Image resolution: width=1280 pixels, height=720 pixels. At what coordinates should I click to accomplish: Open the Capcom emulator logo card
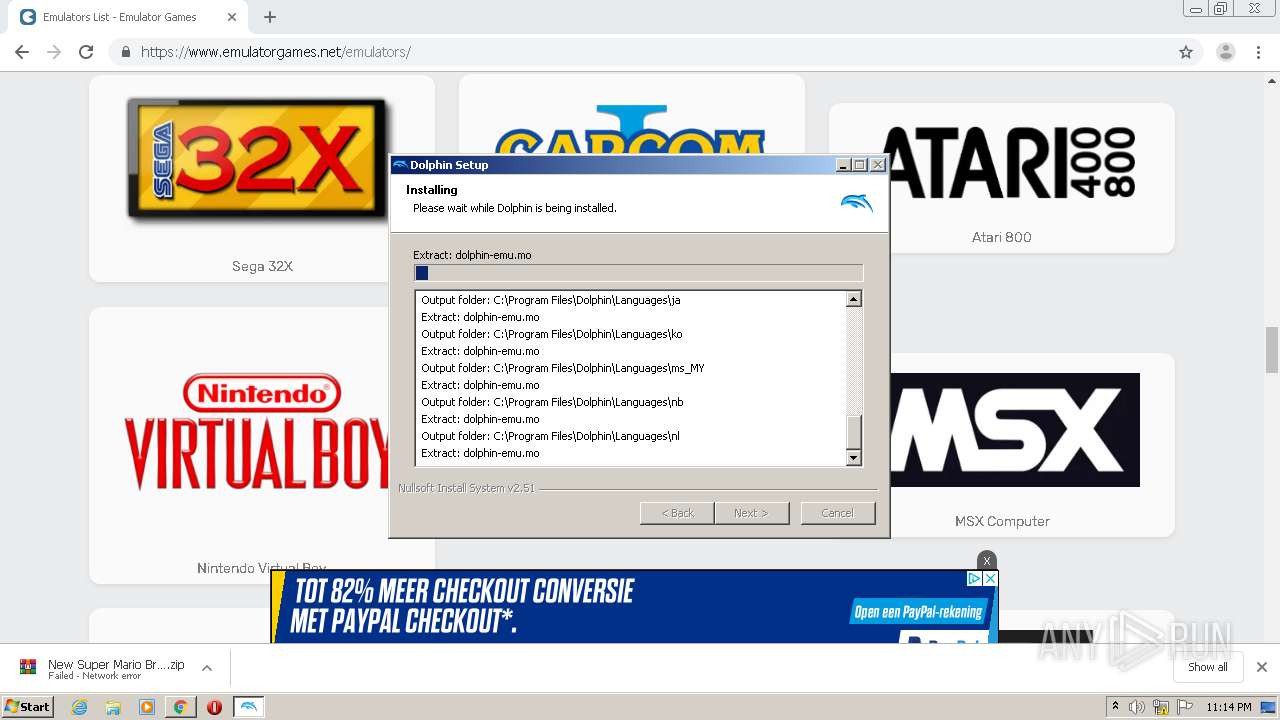pos(632,115)
